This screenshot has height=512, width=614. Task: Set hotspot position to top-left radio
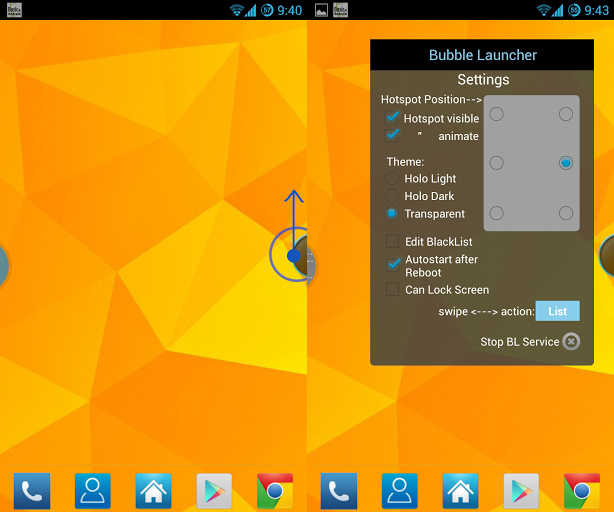point(496,114)
